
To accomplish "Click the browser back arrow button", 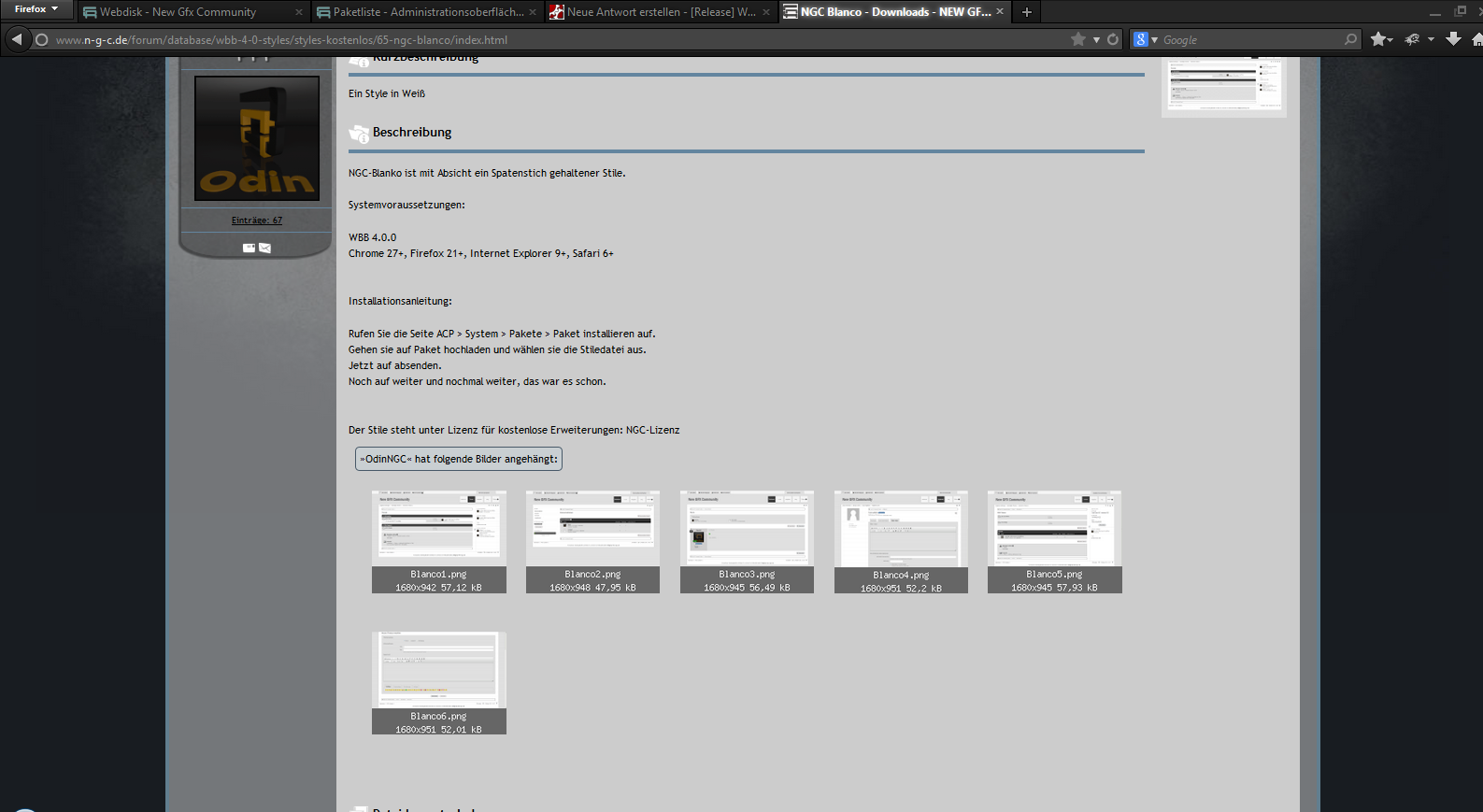I will 17,39.
